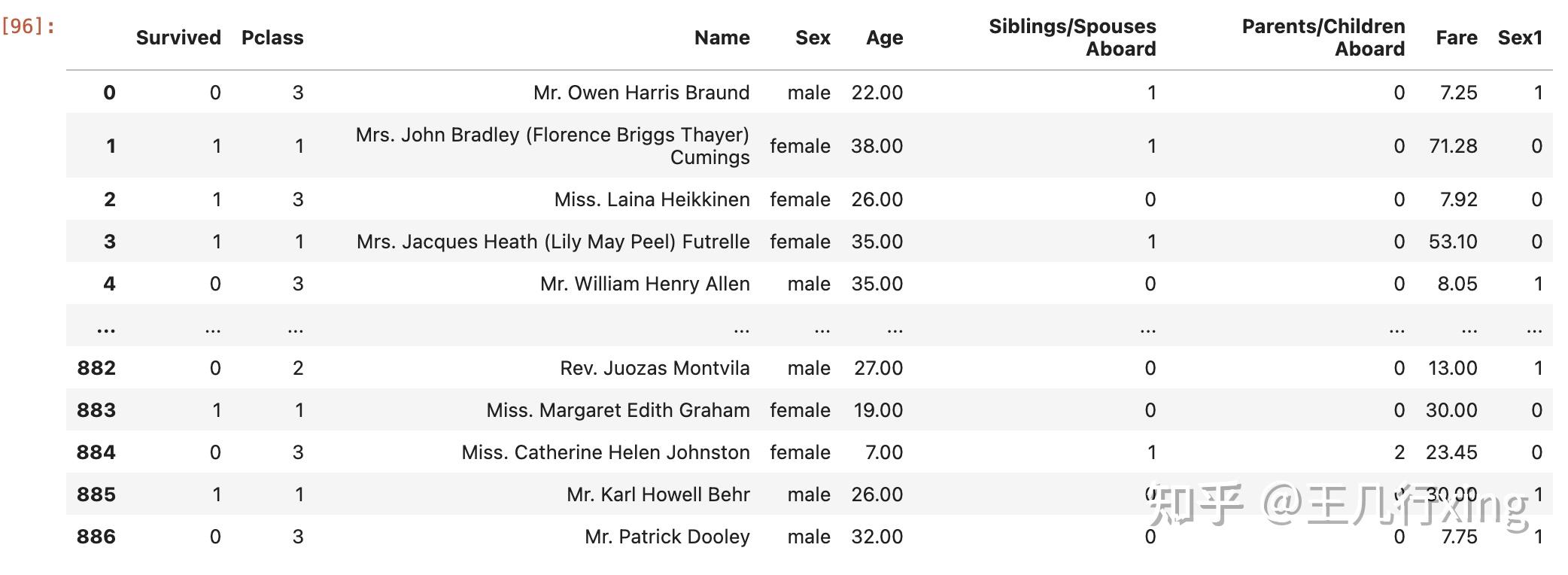
Task: Select row index 0
Action: tap(109, 93)
